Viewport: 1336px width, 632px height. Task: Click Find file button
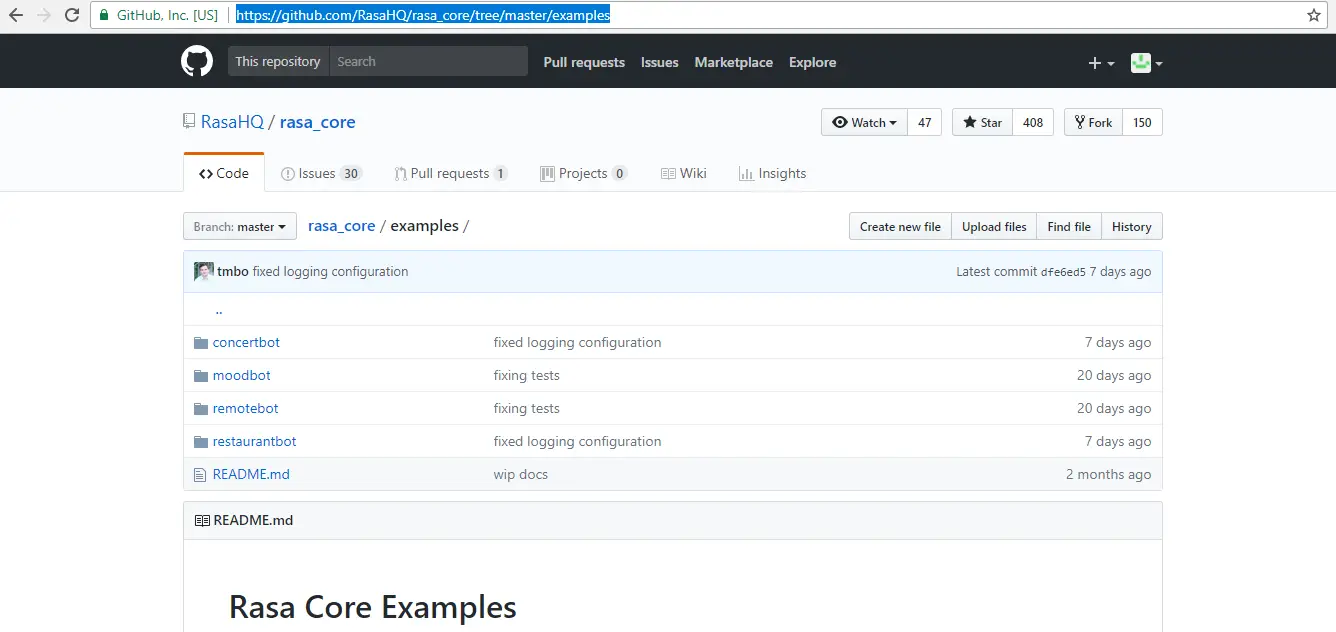pos(1069,226)
